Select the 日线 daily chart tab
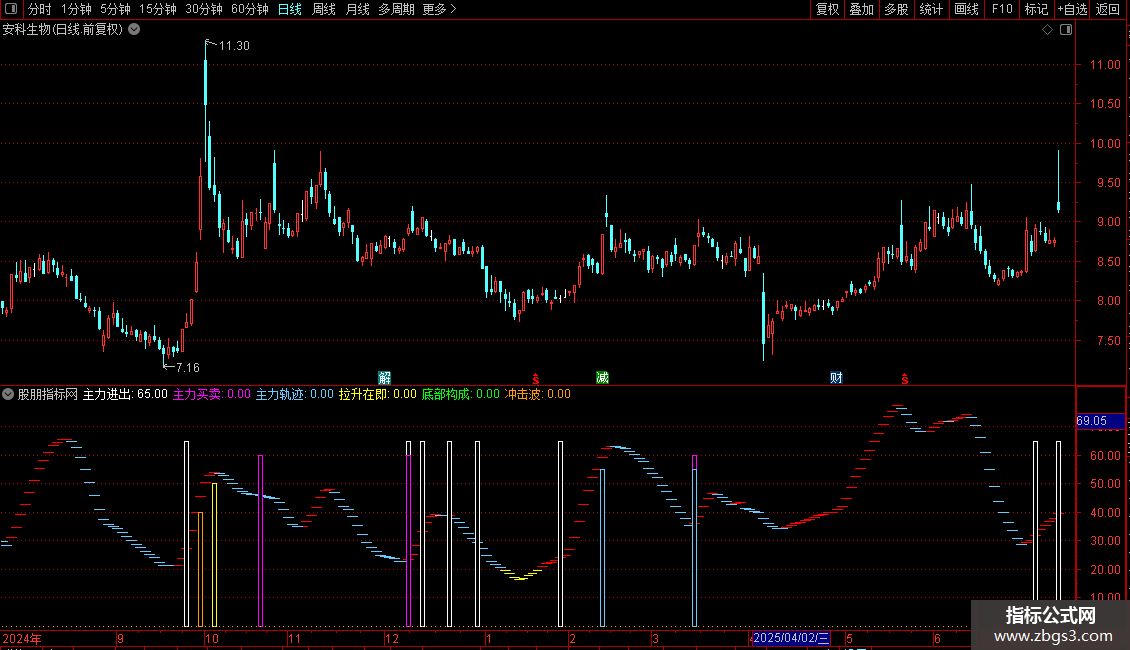1130x650 pixels. [x=290, y=9]
